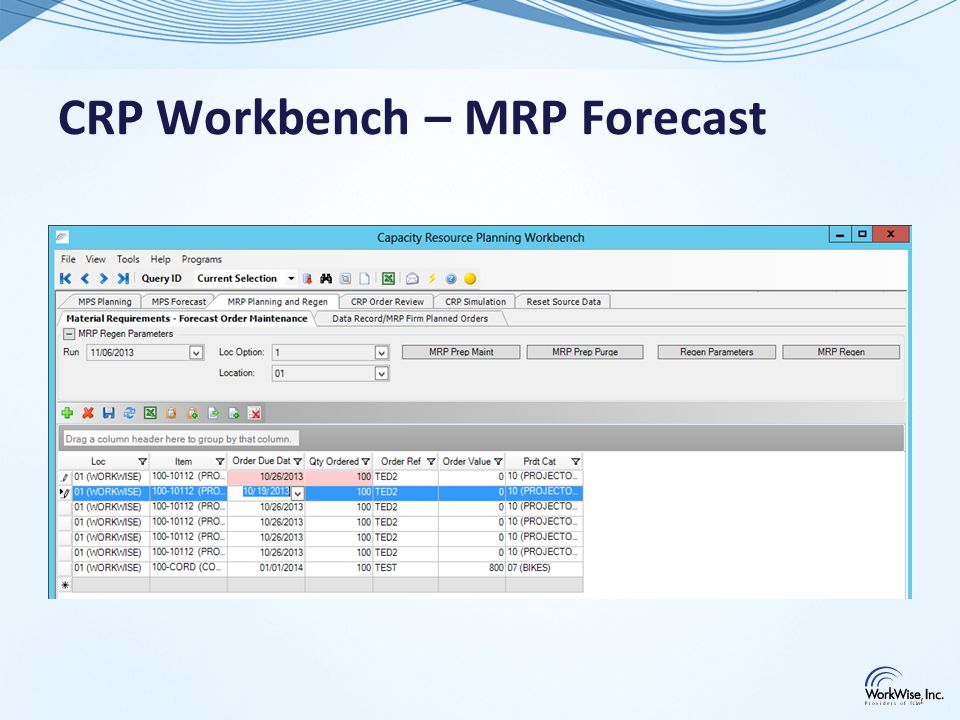The image size is (960, 720).
Task: Open the Query ID Current Selection dropdown
Action: [291, 279]
